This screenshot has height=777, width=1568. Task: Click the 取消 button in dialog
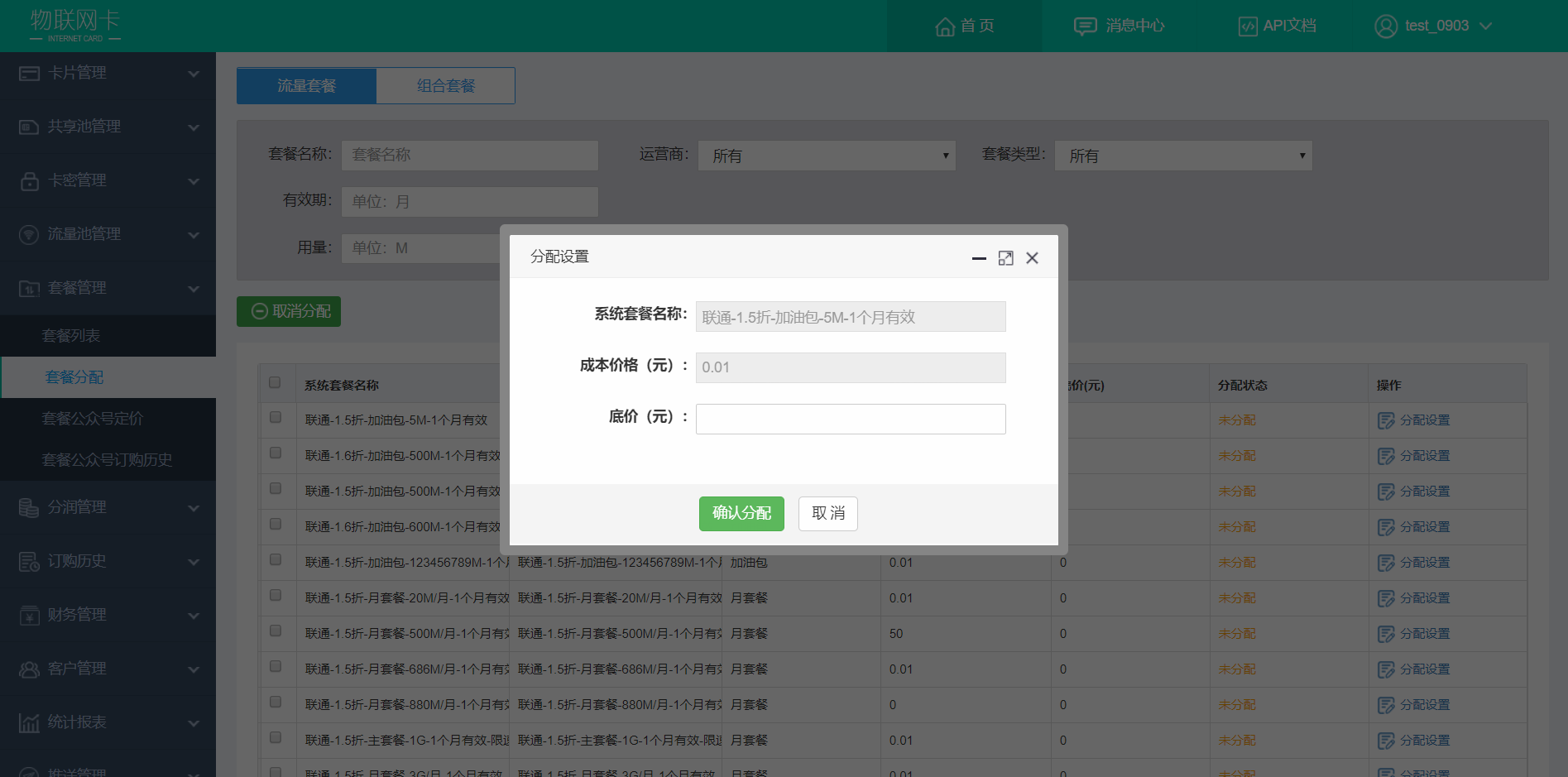(x=828, y=514)
